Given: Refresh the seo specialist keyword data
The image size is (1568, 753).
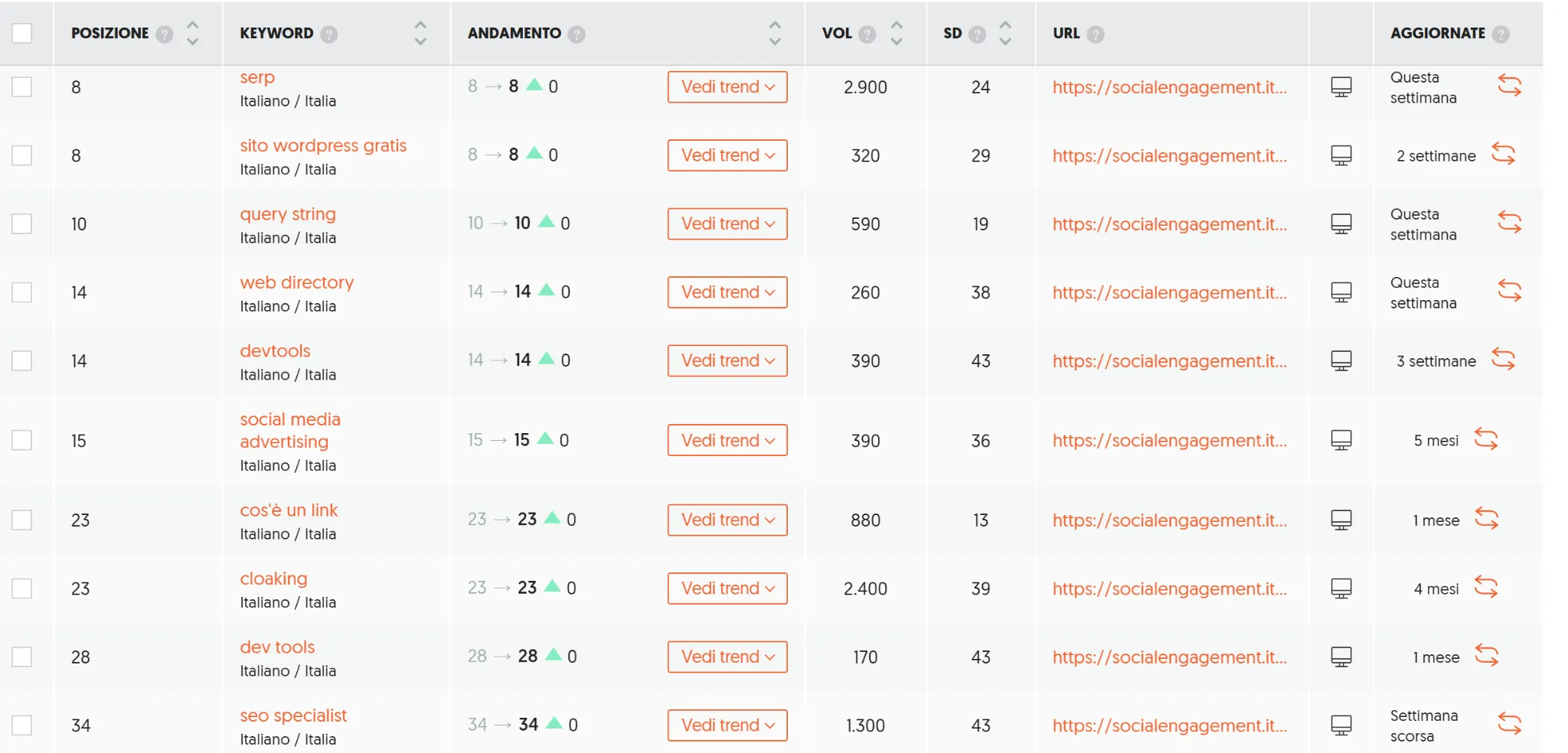Looking at the screenshot, I should coord(1510,722).
